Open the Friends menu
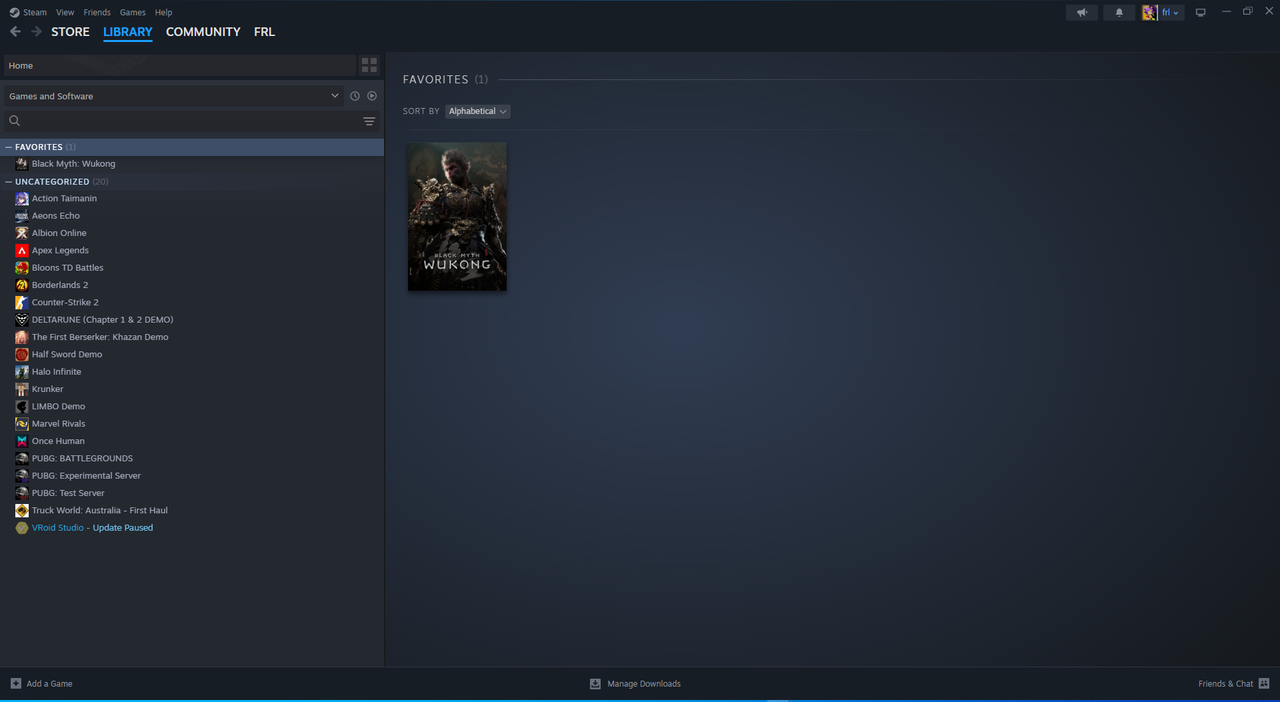 (x=97, y=12)
